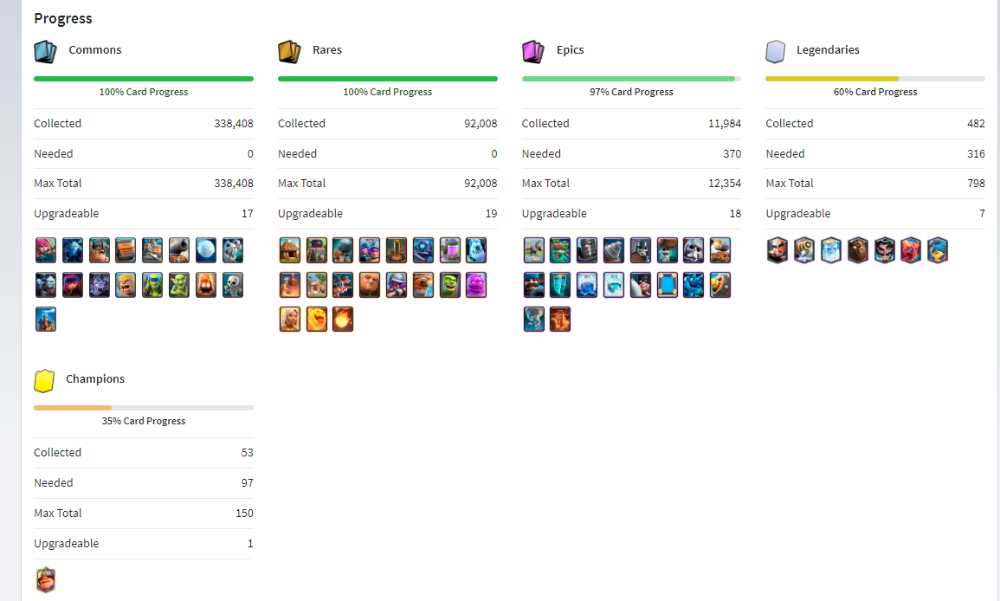Screen dimensions: 1000x601
Task: Click the Champions 35% progress bar
Action: pos(143,408)
